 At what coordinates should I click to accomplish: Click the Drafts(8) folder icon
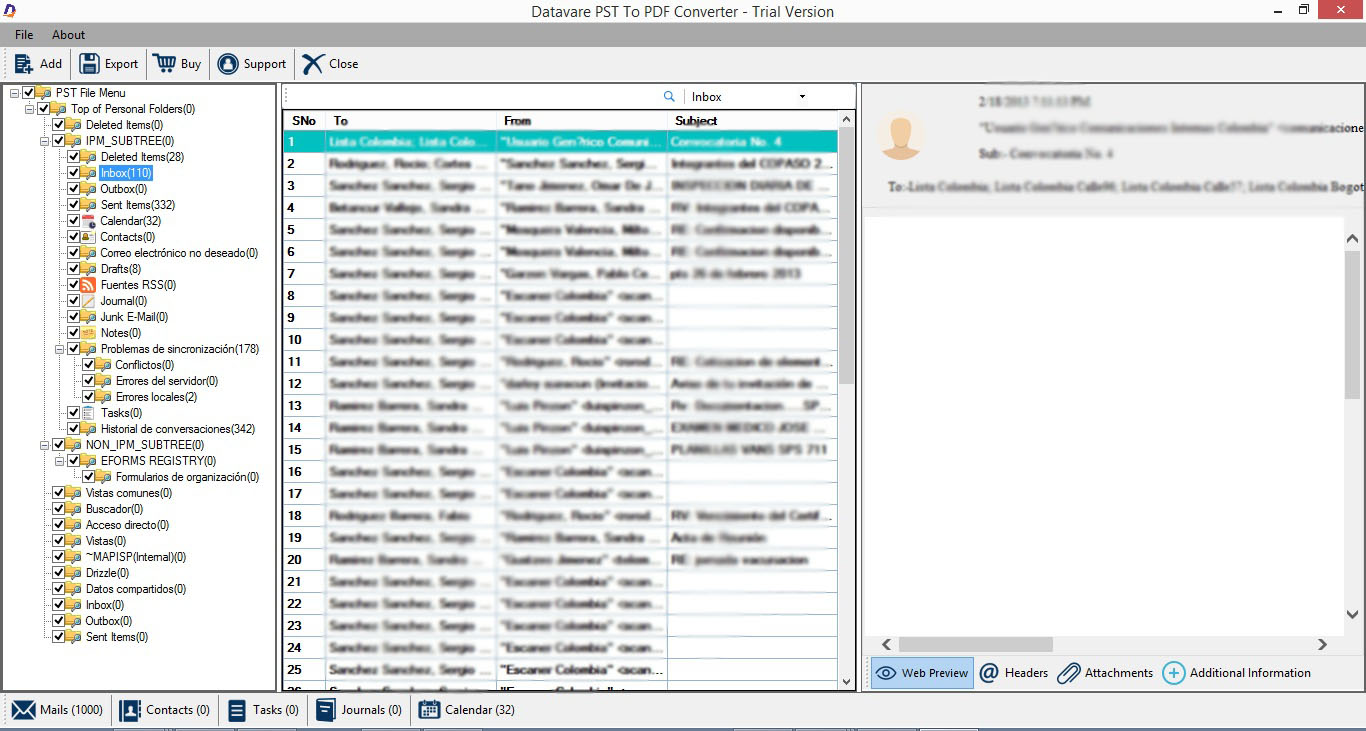pos(90,269)
